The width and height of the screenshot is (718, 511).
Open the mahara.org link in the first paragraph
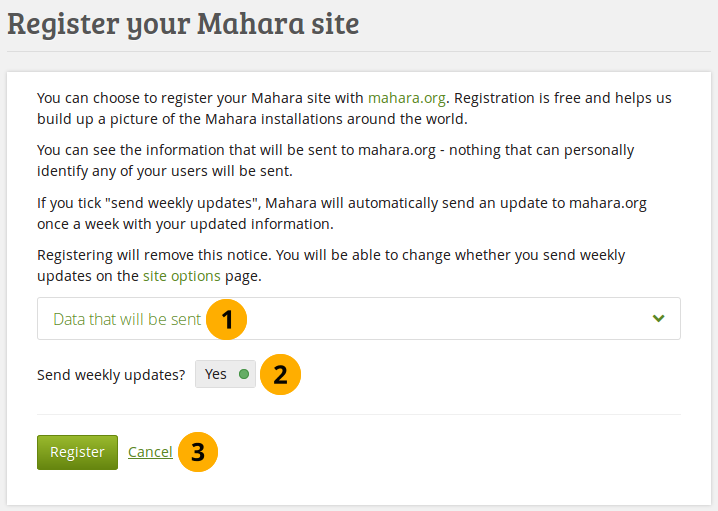click(406, 98)
